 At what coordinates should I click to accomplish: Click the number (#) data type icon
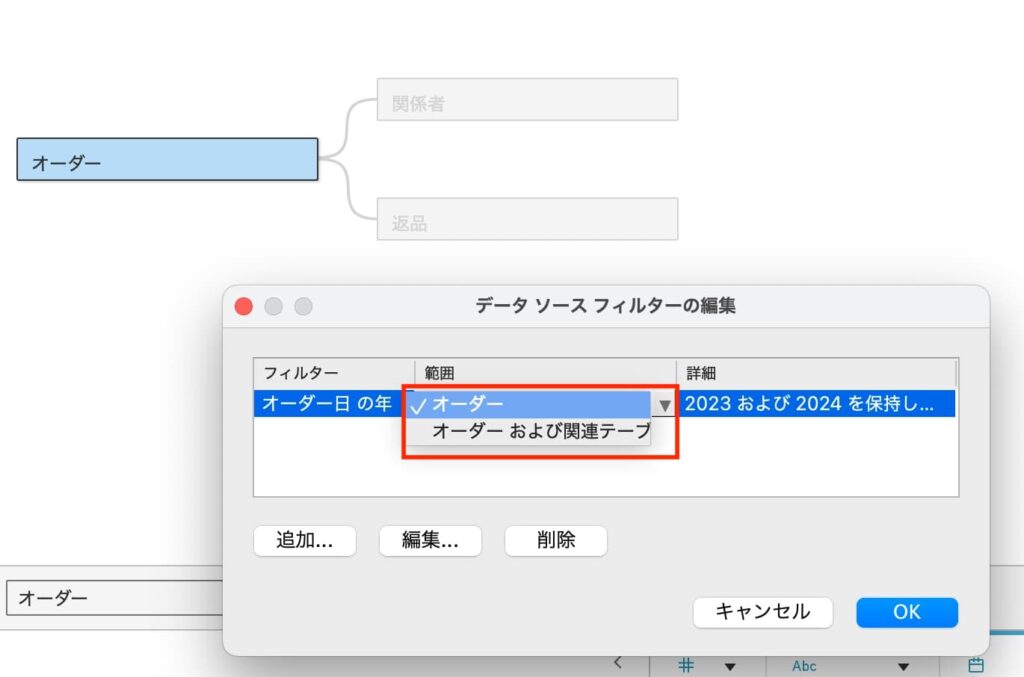[687, 666]
